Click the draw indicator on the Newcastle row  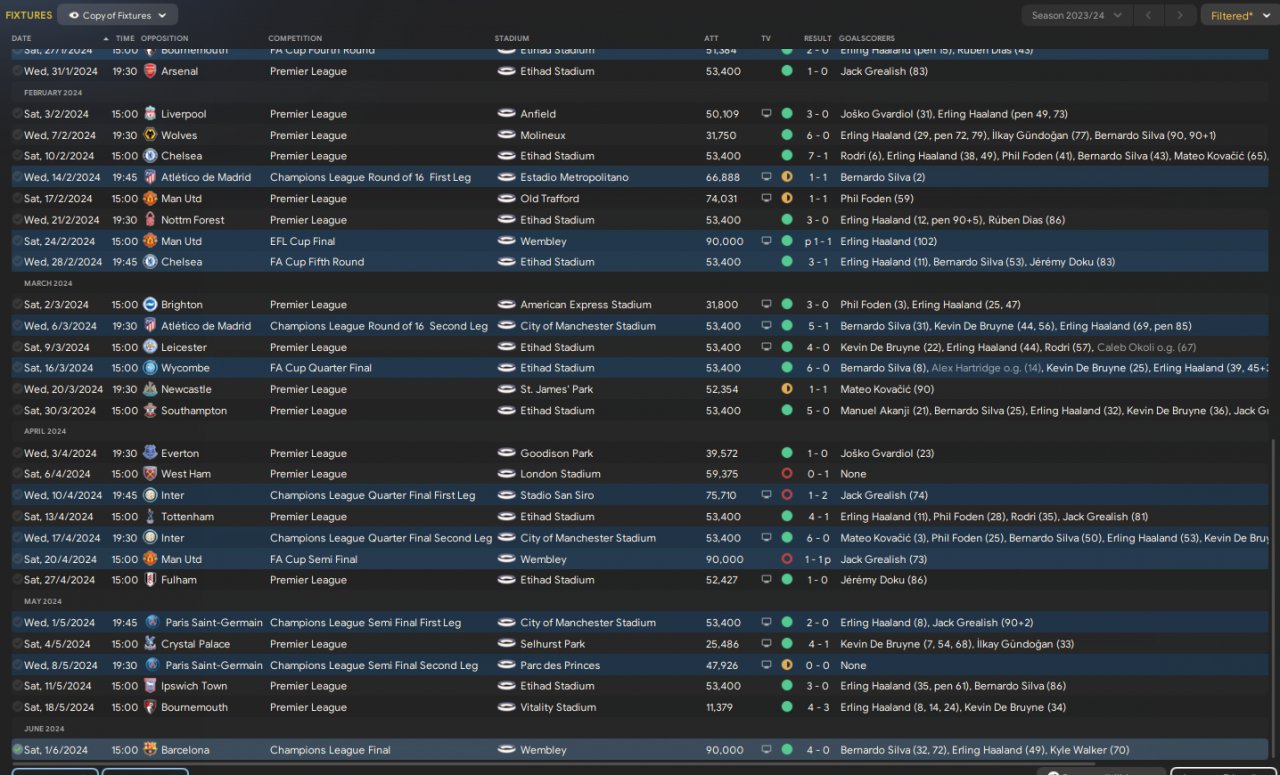point(787,390)
